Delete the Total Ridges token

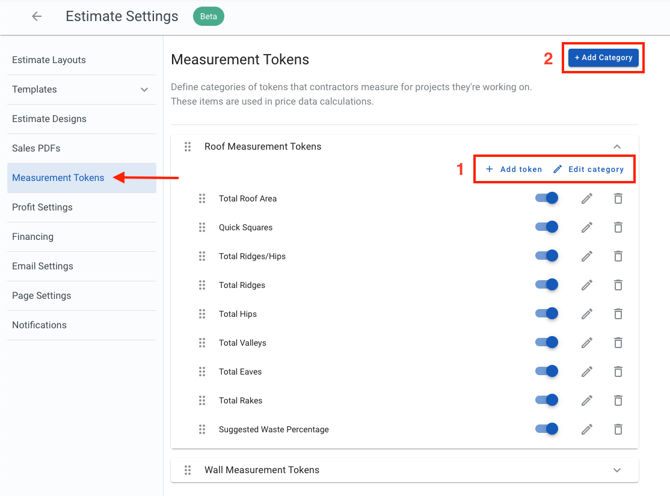coord(618,286)
